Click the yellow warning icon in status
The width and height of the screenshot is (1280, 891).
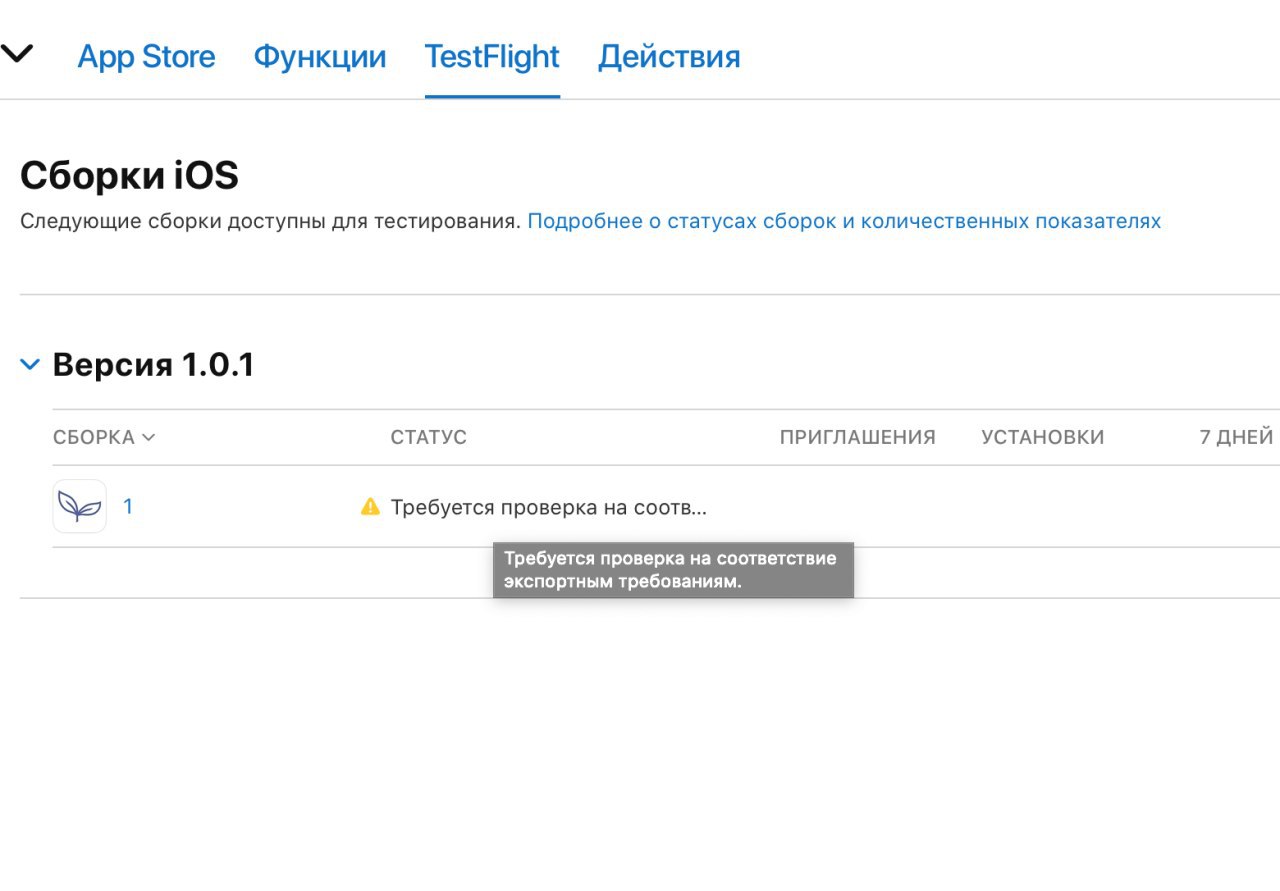pos(370,506)
